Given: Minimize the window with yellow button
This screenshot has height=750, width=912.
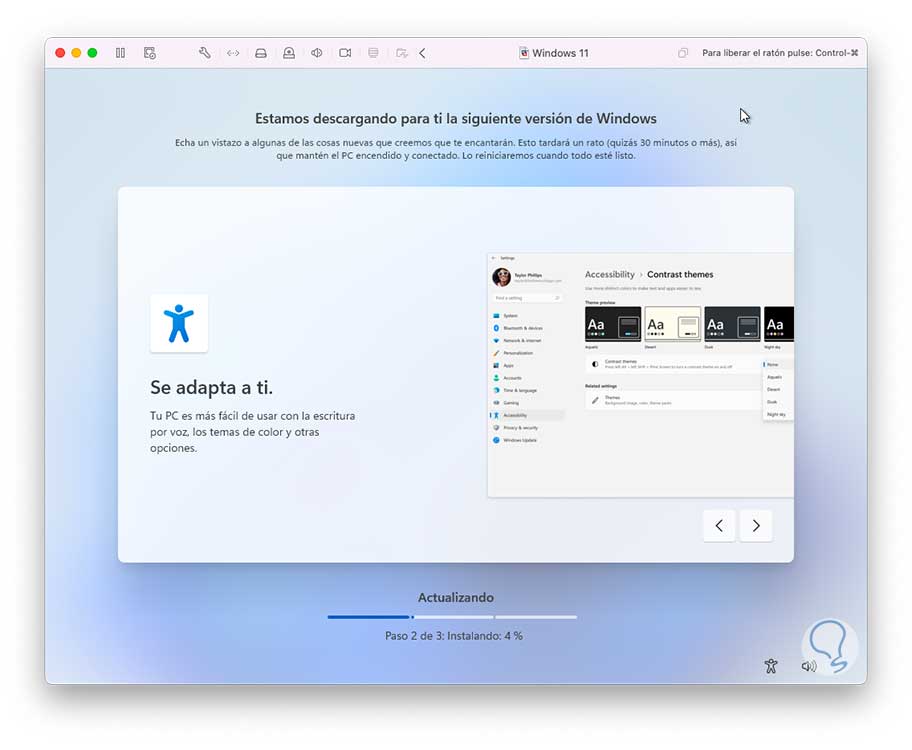Looking at the screenshot, I should tap(76, 53).
